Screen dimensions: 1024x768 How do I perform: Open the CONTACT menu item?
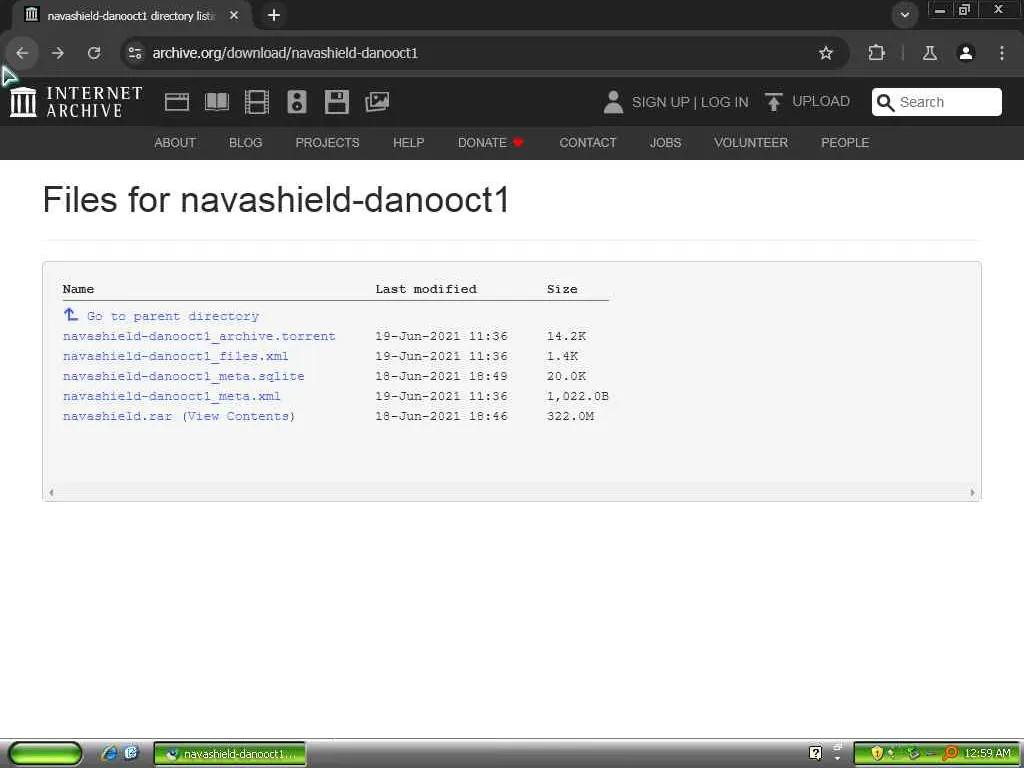click(588, 142)
